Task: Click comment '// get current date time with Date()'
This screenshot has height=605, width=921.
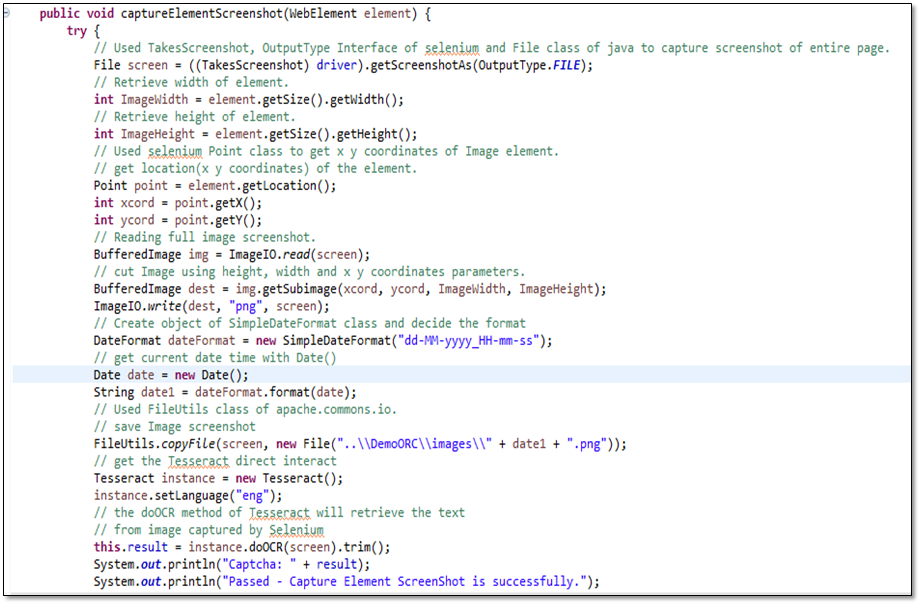Action: (x=215, y=358)
